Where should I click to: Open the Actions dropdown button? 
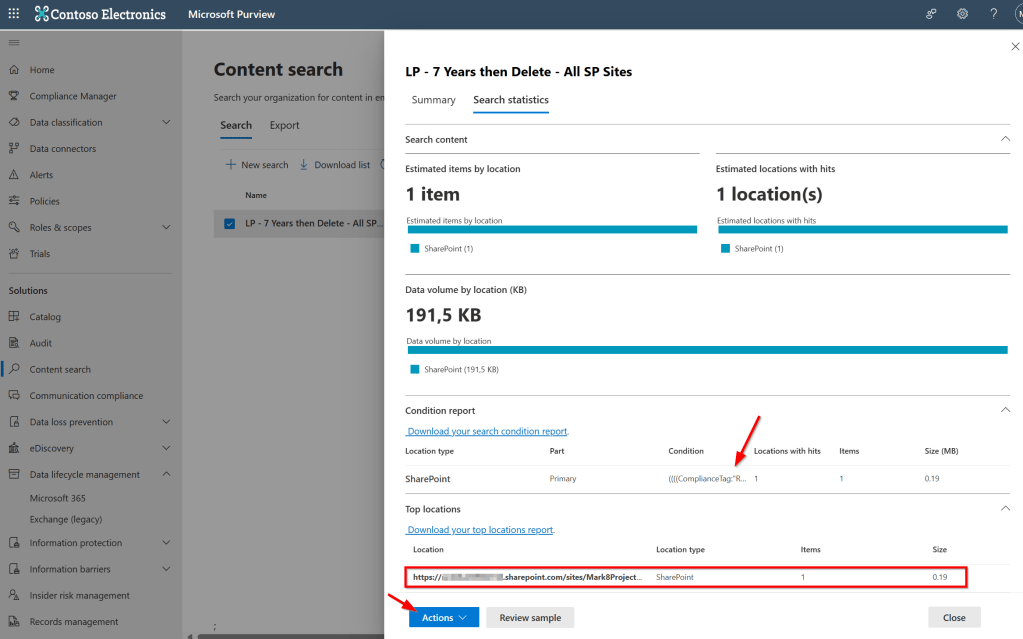pos(443,618)
